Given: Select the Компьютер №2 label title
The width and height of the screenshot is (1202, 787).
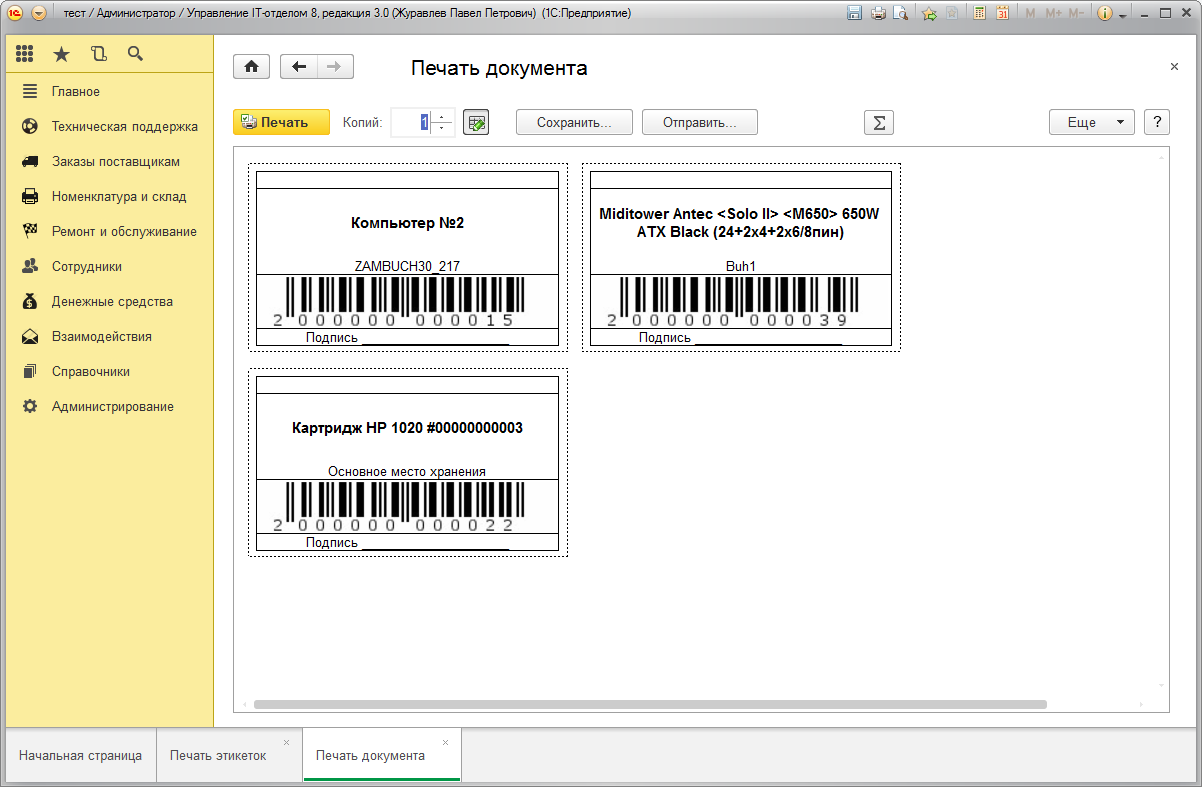Looking at the screenshot, I should (407, 223).
